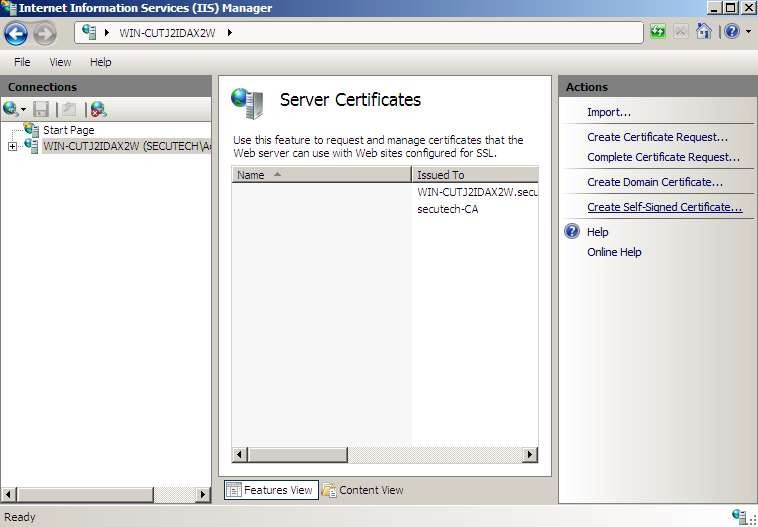Click arrow before WIN-CUTJ2IDAX2W in address bar
Screen dimensions: 758x527
pos(107,32)
